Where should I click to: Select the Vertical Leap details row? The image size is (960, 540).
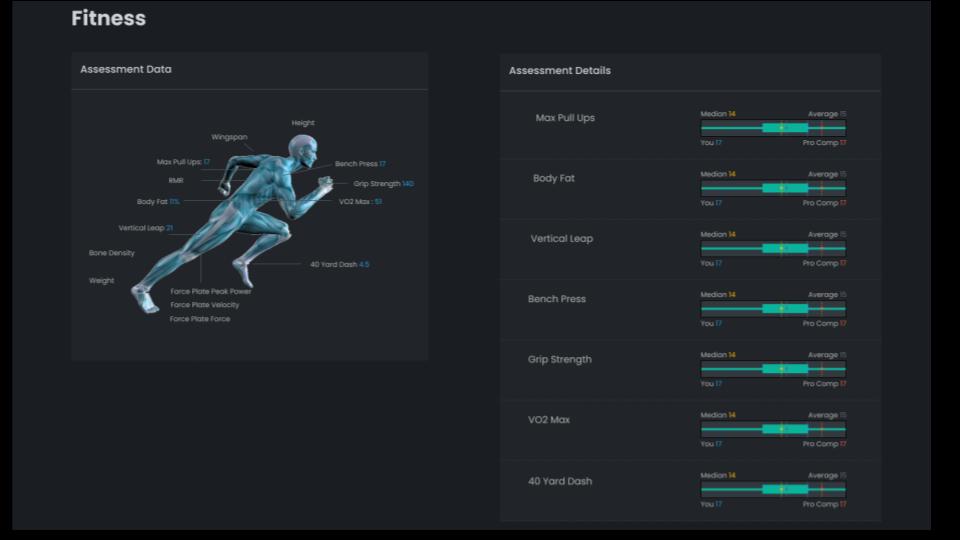561,239
